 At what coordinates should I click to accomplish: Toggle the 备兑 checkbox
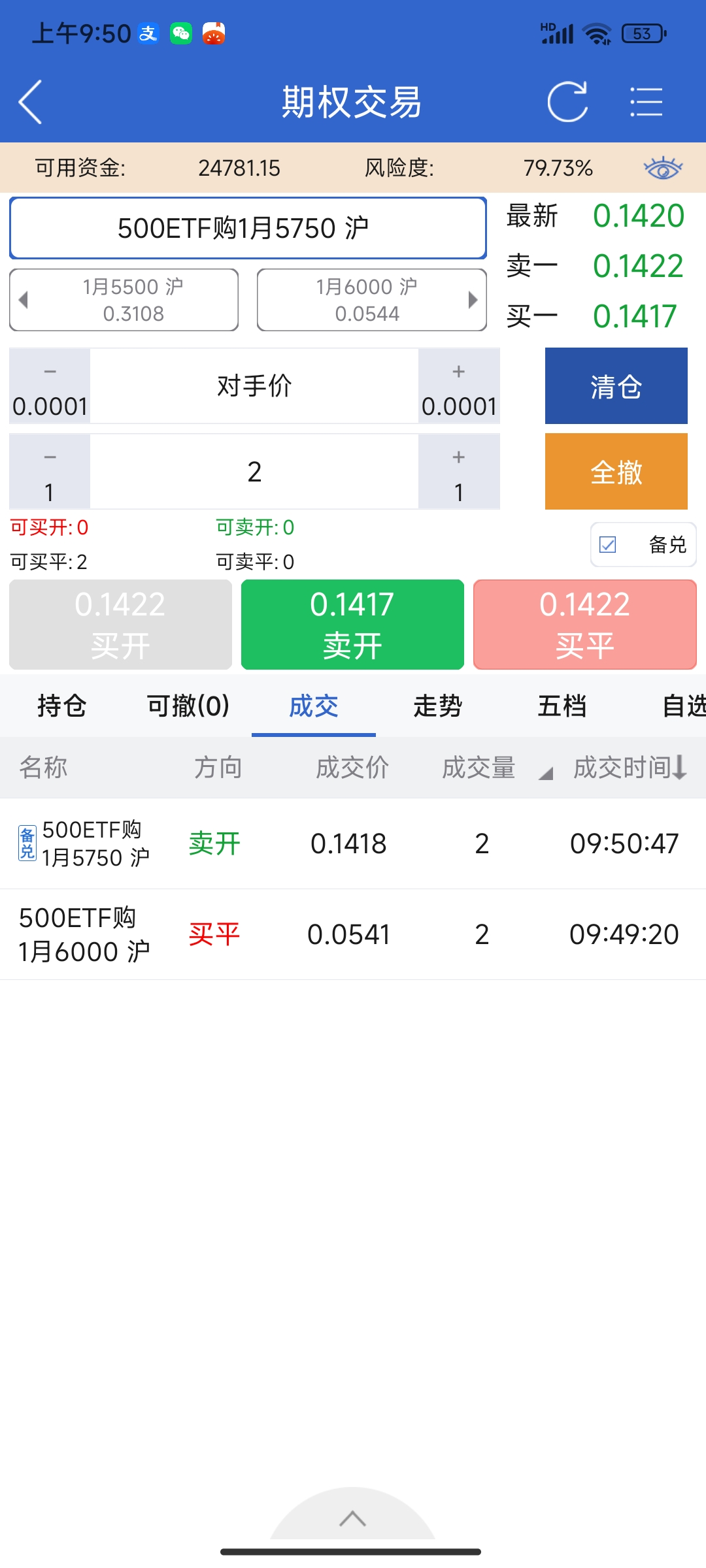[608, 544]
